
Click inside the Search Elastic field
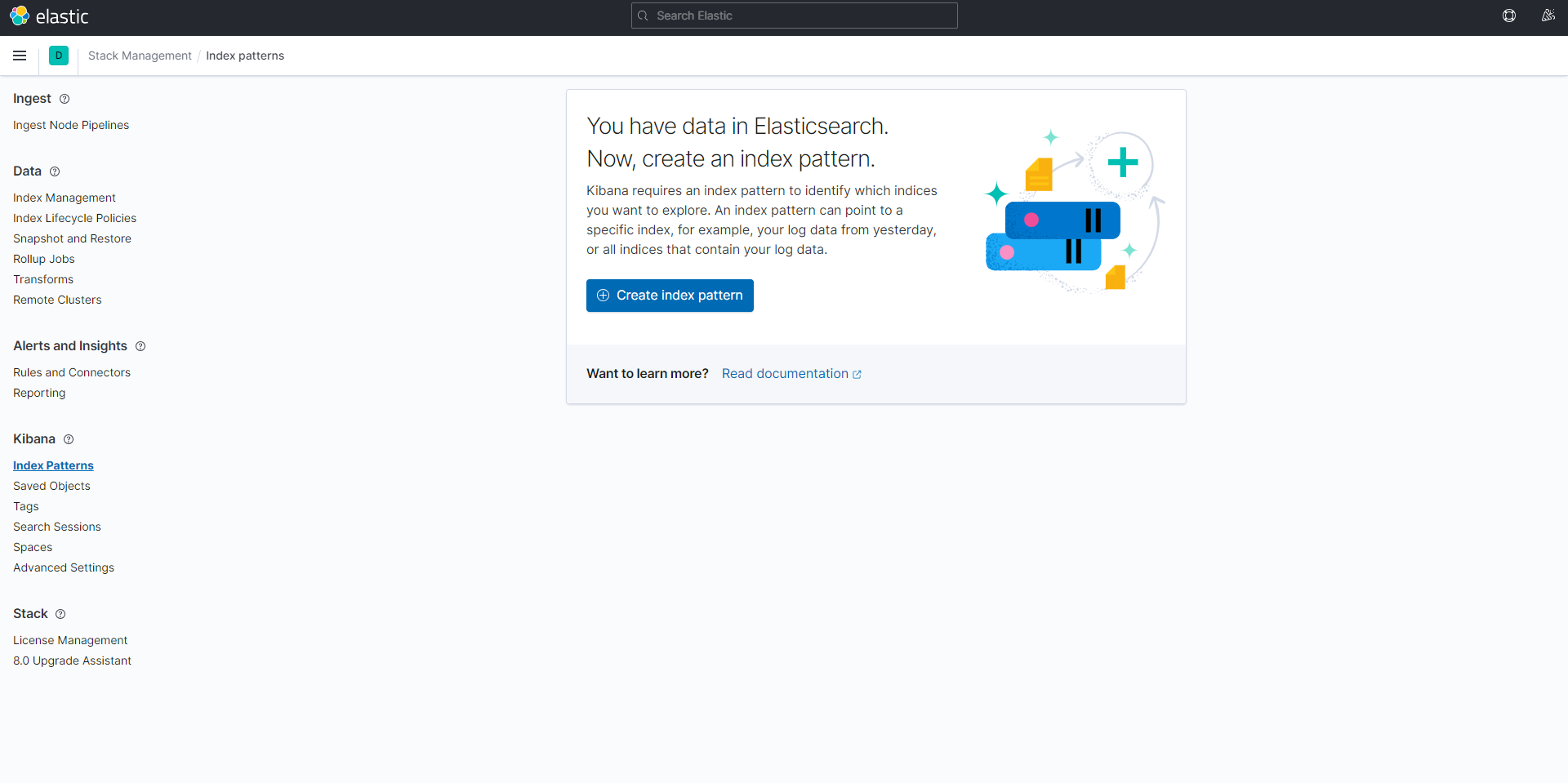tap(793, 16)
